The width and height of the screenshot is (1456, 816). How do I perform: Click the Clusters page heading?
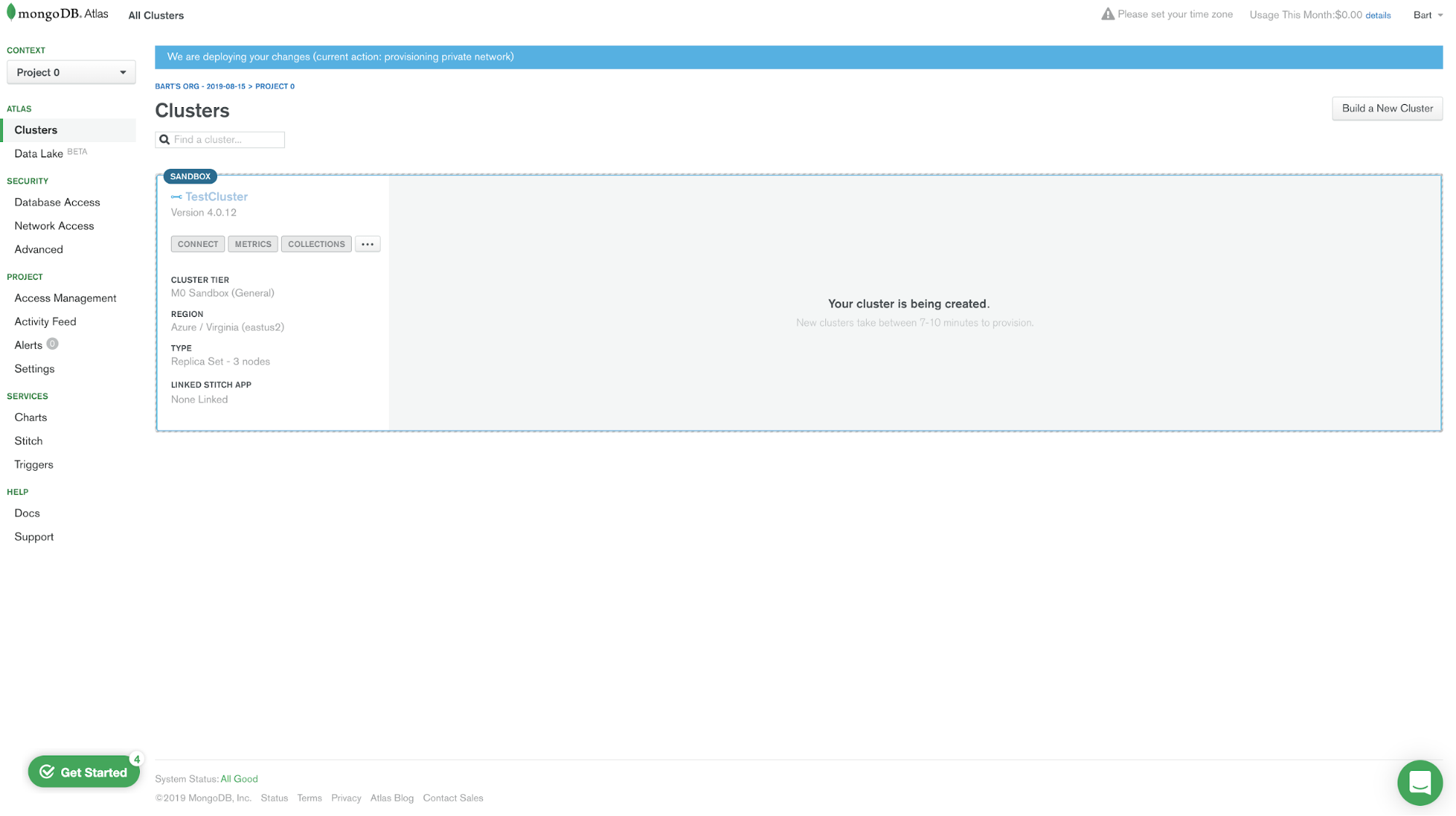192,111
